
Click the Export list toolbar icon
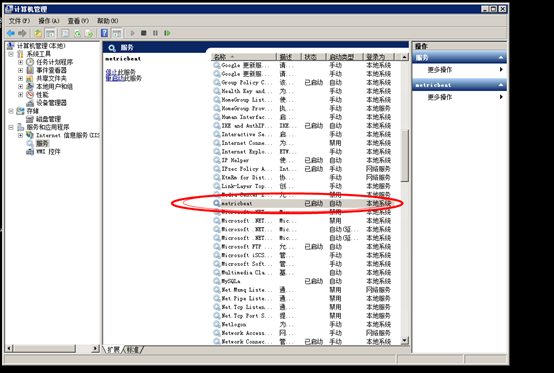pyautogui.click(x=89, y=33)
